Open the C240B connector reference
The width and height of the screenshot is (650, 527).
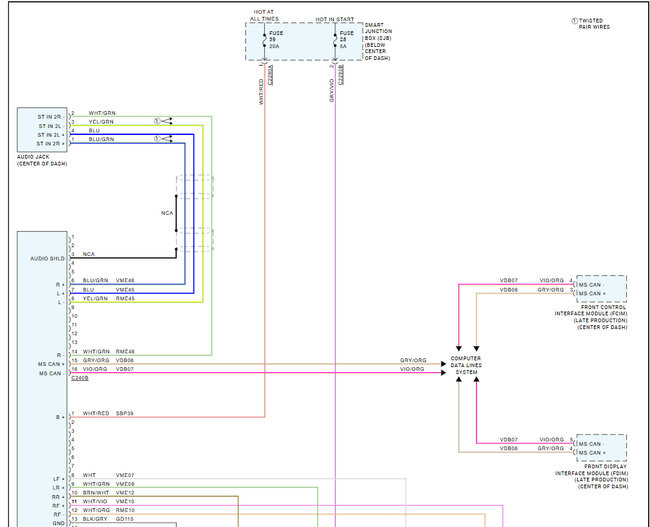click(x=79, y=378)
